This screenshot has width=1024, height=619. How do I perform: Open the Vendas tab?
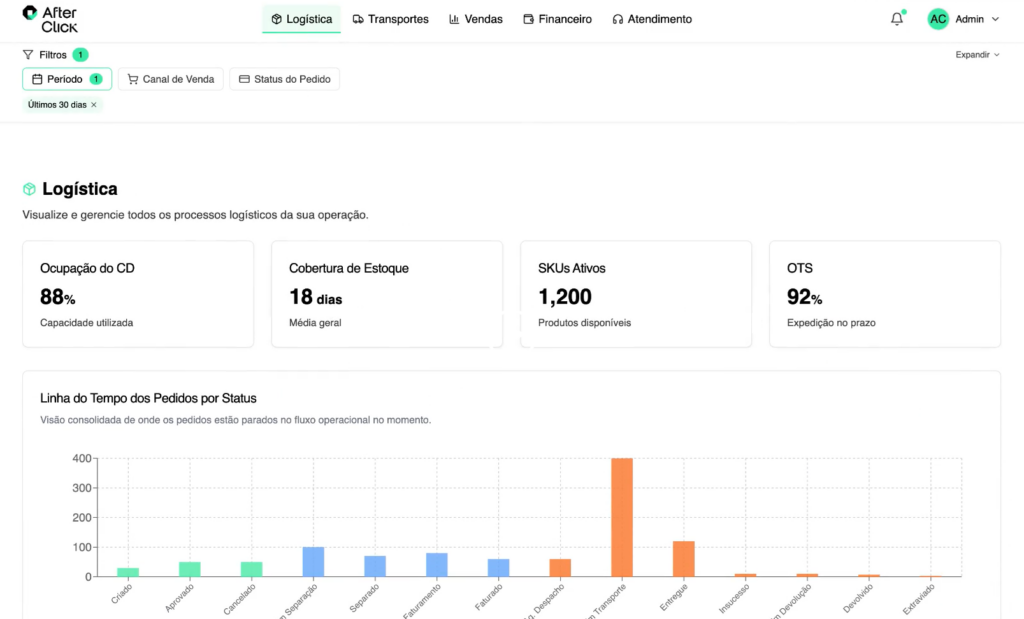click(x=475, y=19)
